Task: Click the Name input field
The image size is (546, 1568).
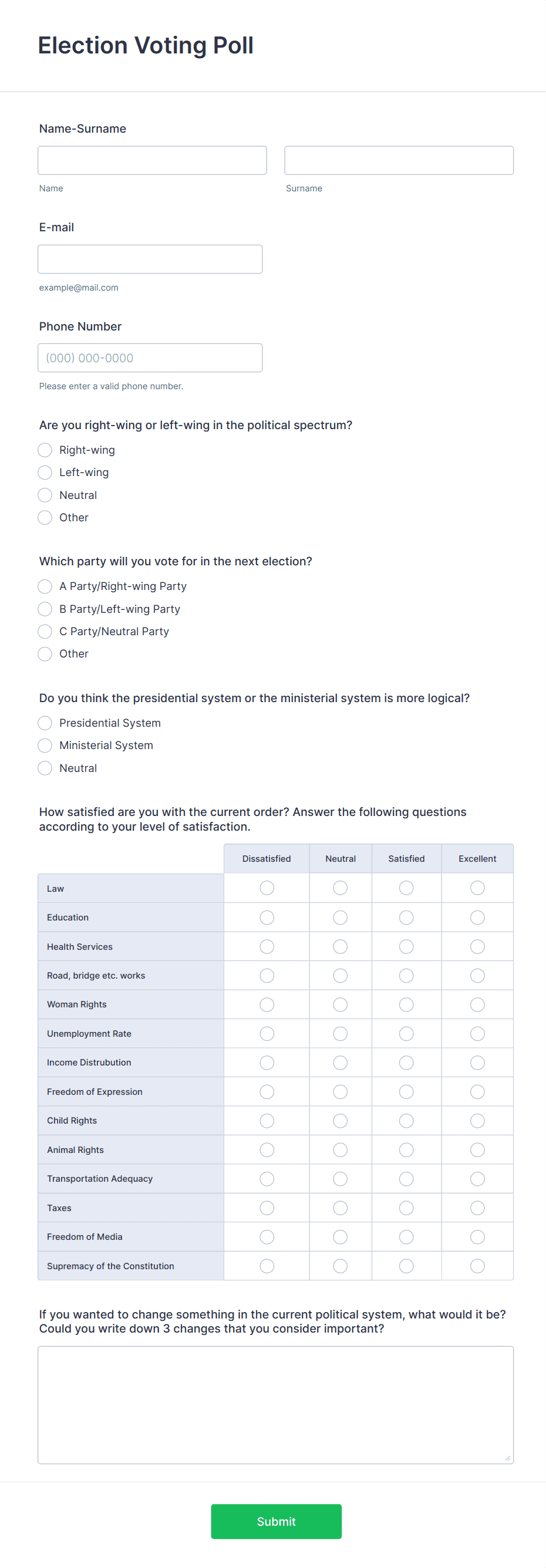Action: (x=151, y=160)
